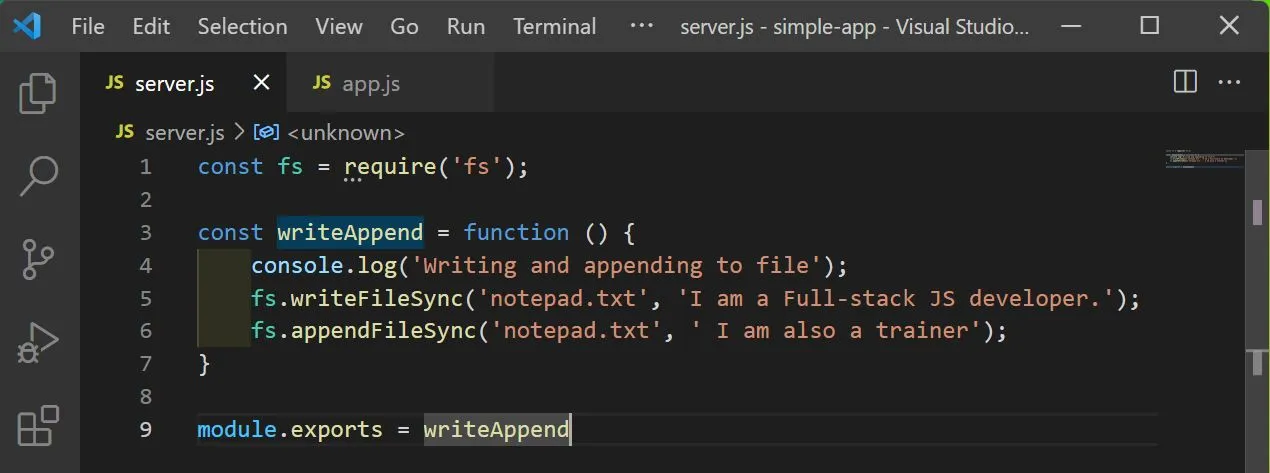Screen dimensions: 1270x473
Task: Open the Run and Debug view icon
Action: point(39,343)
